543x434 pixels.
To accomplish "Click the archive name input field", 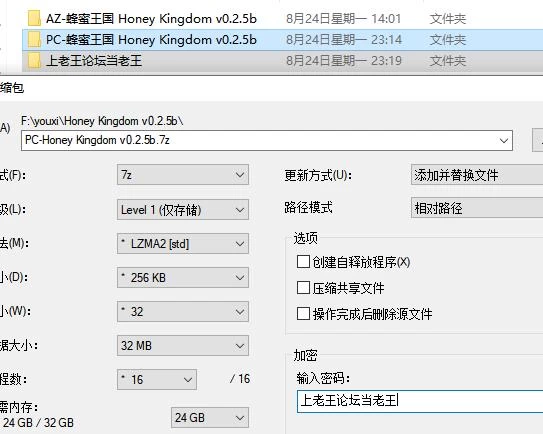I will (267, 140).
